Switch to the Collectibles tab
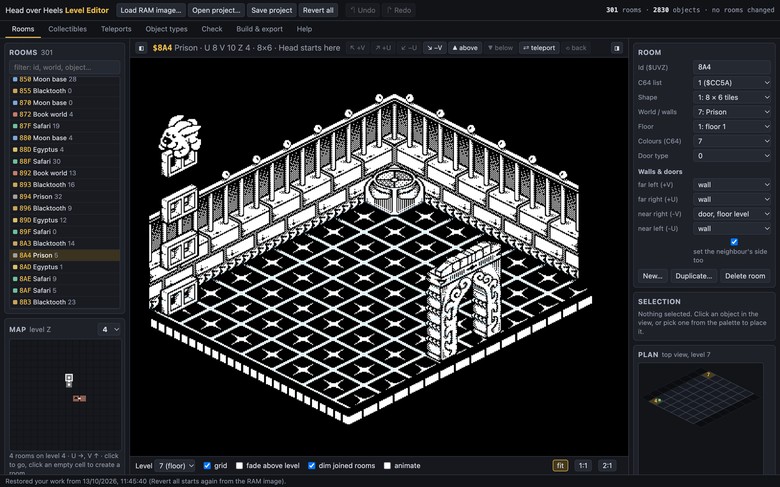 [x=67, y=29]
